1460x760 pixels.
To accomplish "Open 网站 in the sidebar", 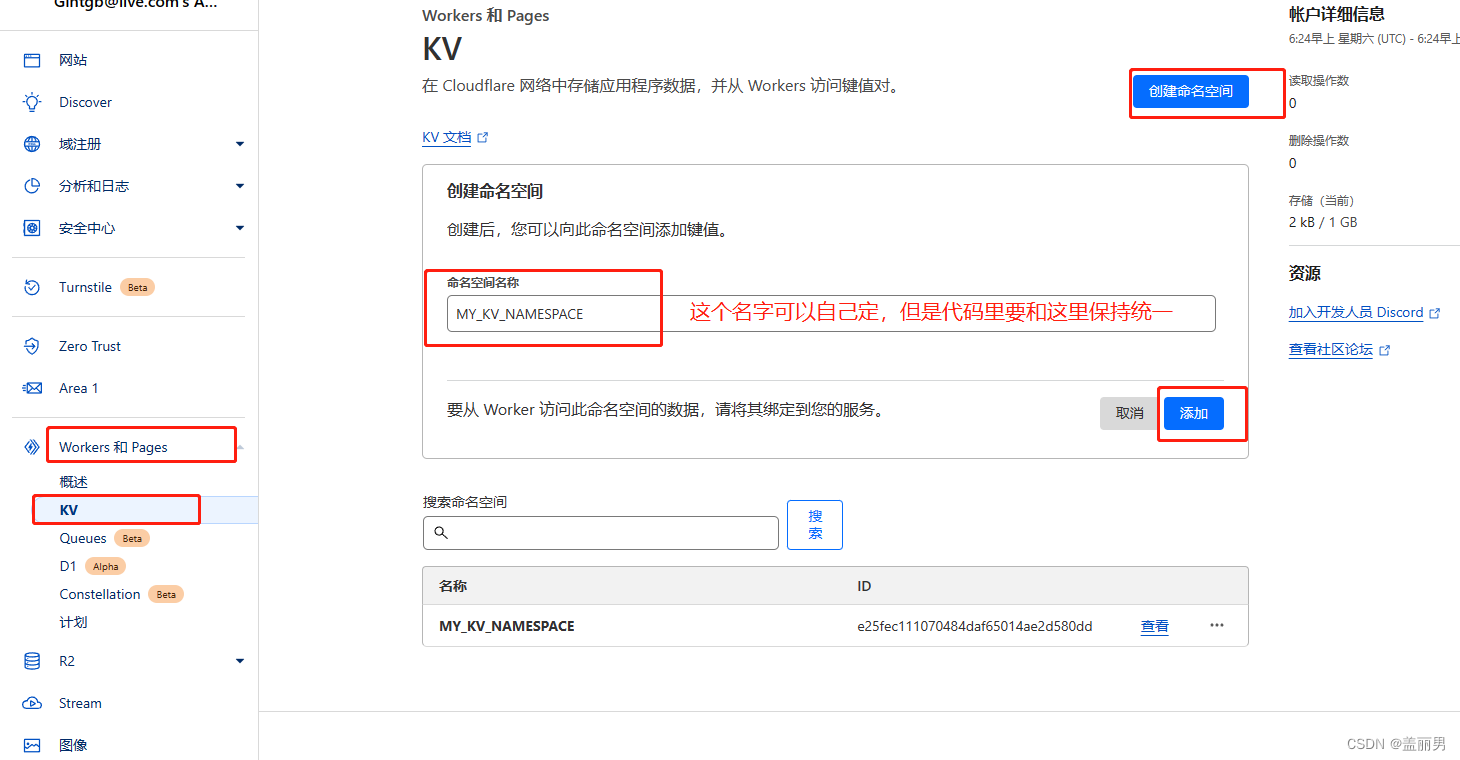I will 73,60.
